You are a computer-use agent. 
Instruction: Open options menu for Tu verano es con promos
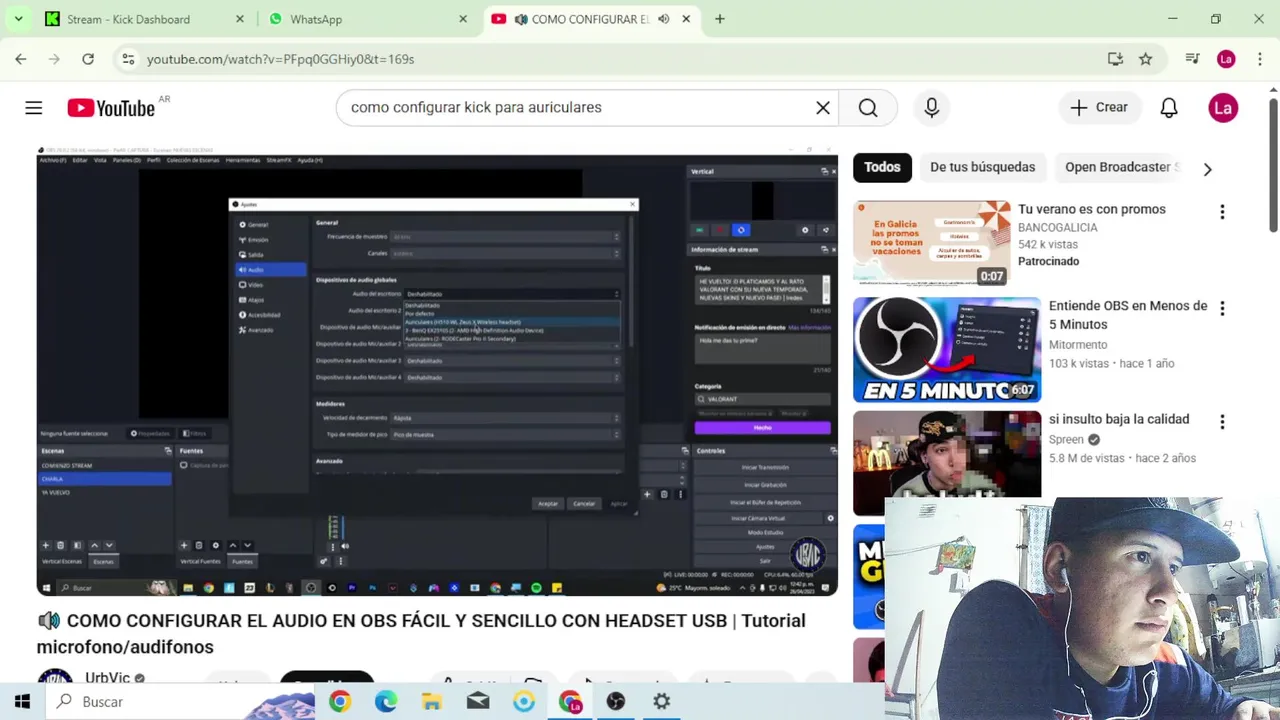click(x=1222, y=212)
